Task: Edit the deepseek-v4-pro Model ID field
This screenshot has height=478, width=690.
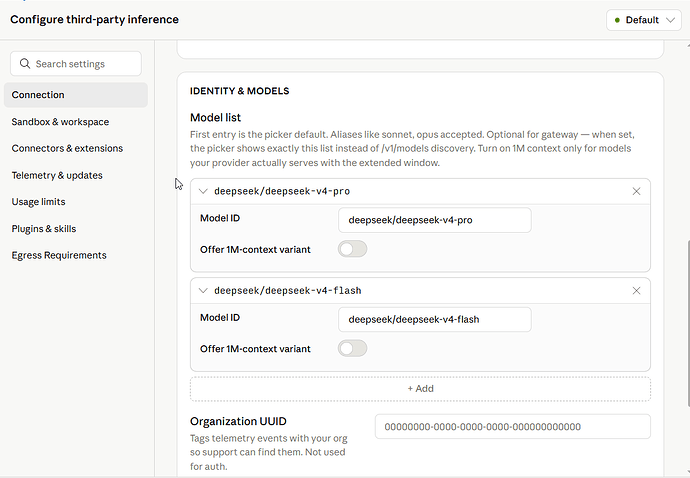Action: tap(435, 220)
